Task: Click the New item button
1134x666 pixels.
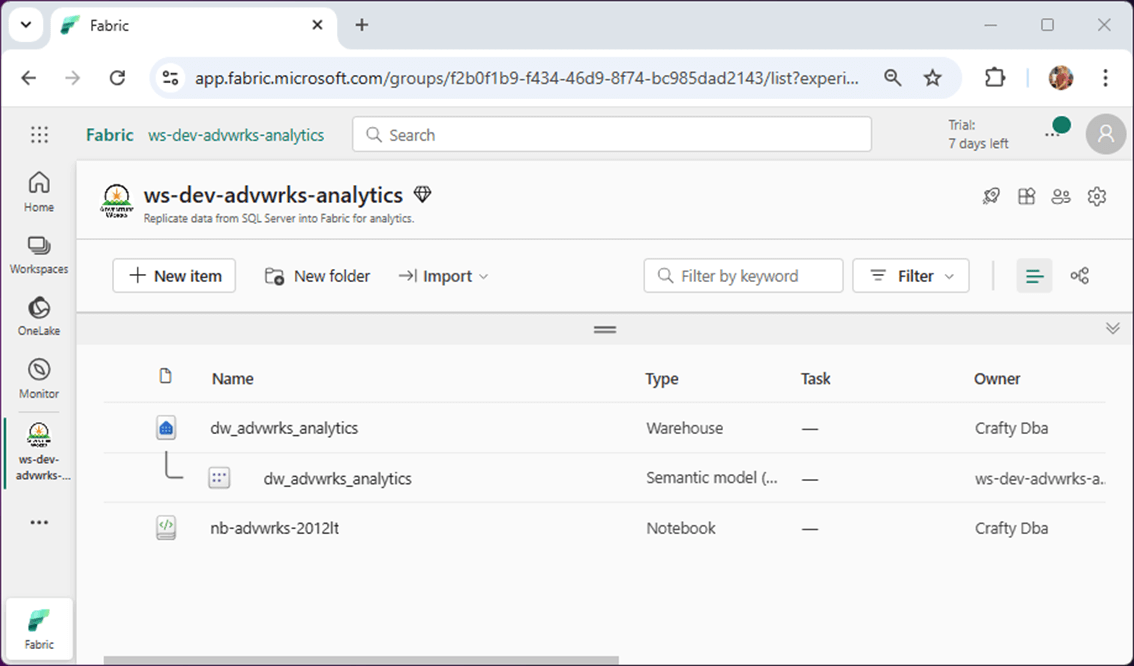Action: (174, 276)
